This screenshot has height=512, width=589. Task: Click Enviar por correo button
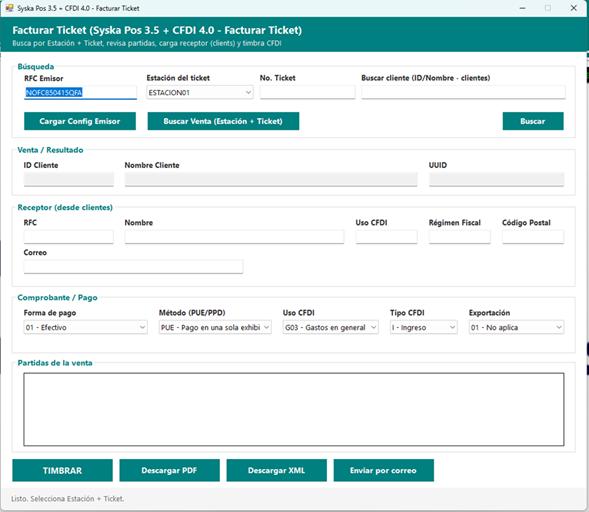click(x=384, y=470)
